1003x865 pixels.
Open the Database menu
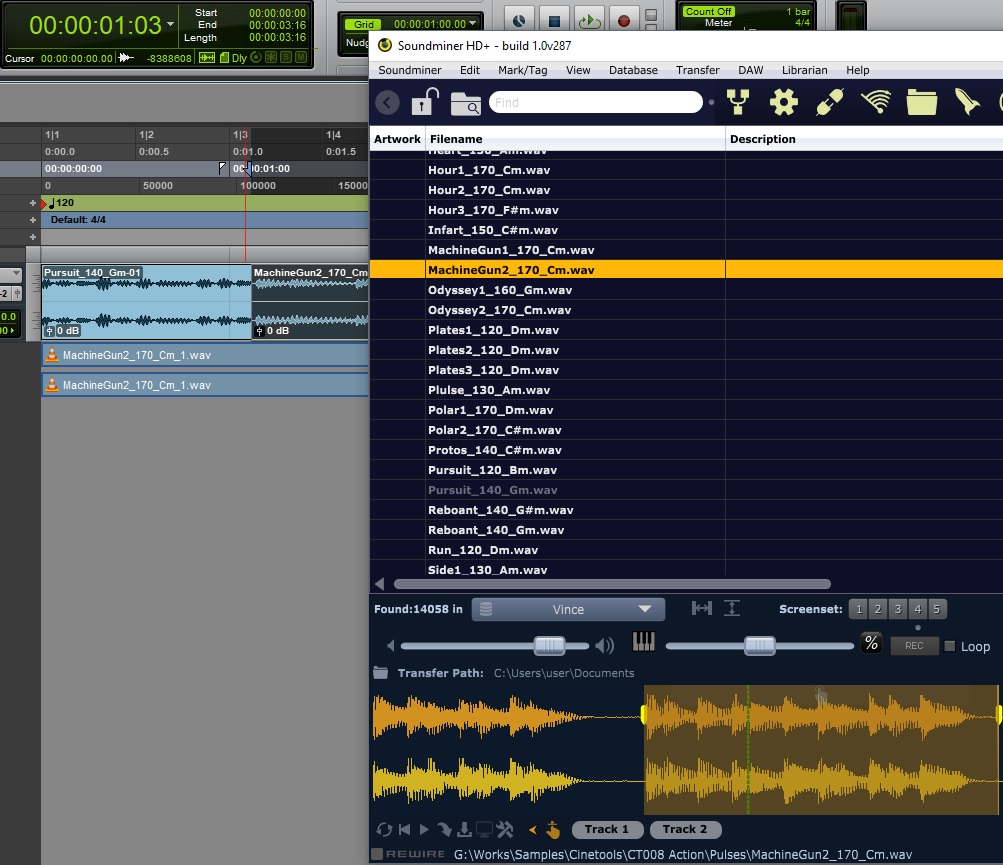[x=633, y=70]
